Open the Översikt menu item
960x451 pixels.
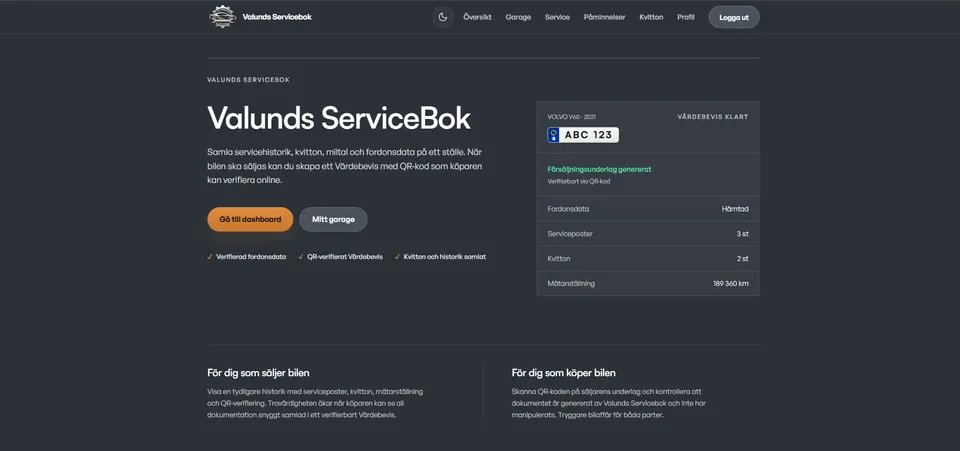point(478,17)
